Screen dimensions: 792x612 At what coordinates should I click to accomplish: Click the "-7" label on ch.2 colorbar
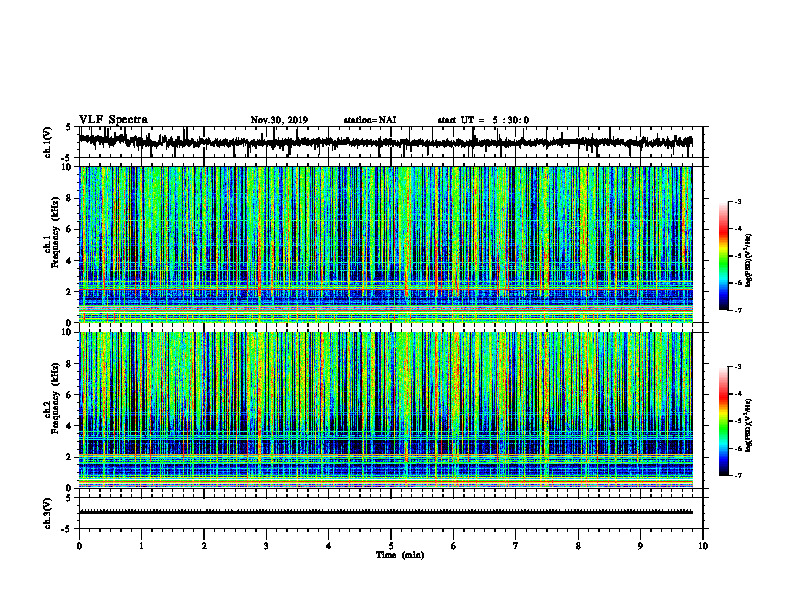point(737,476)
